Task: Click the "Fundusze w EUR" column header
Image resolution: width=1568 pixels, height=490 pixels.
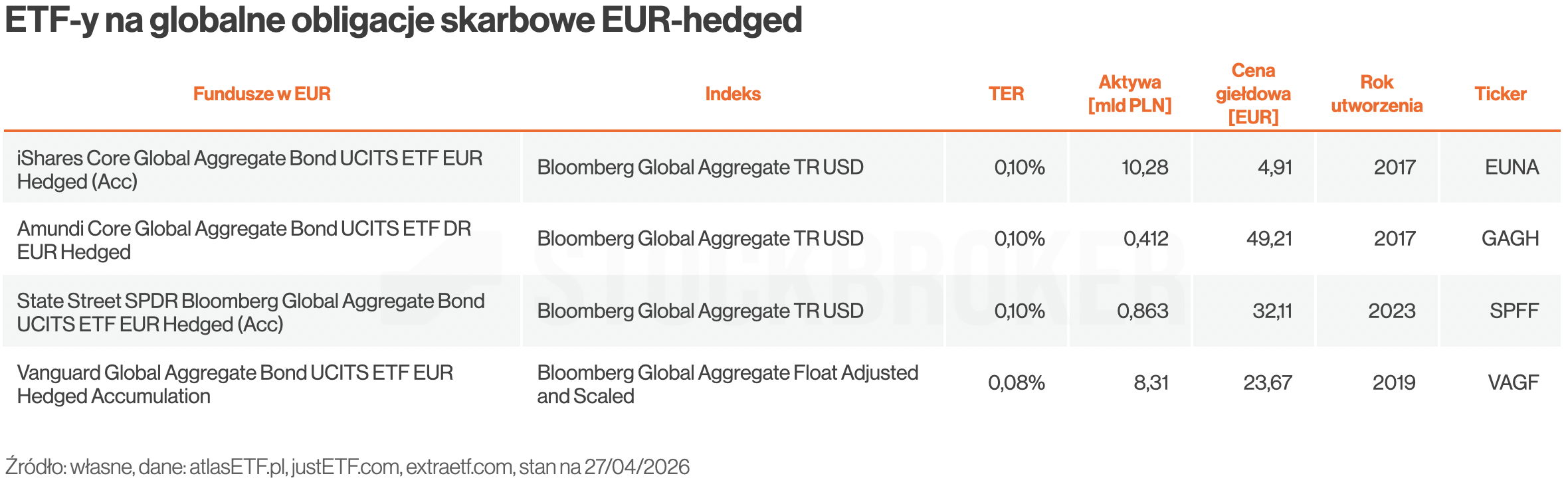Action: [x=262, y=94]
